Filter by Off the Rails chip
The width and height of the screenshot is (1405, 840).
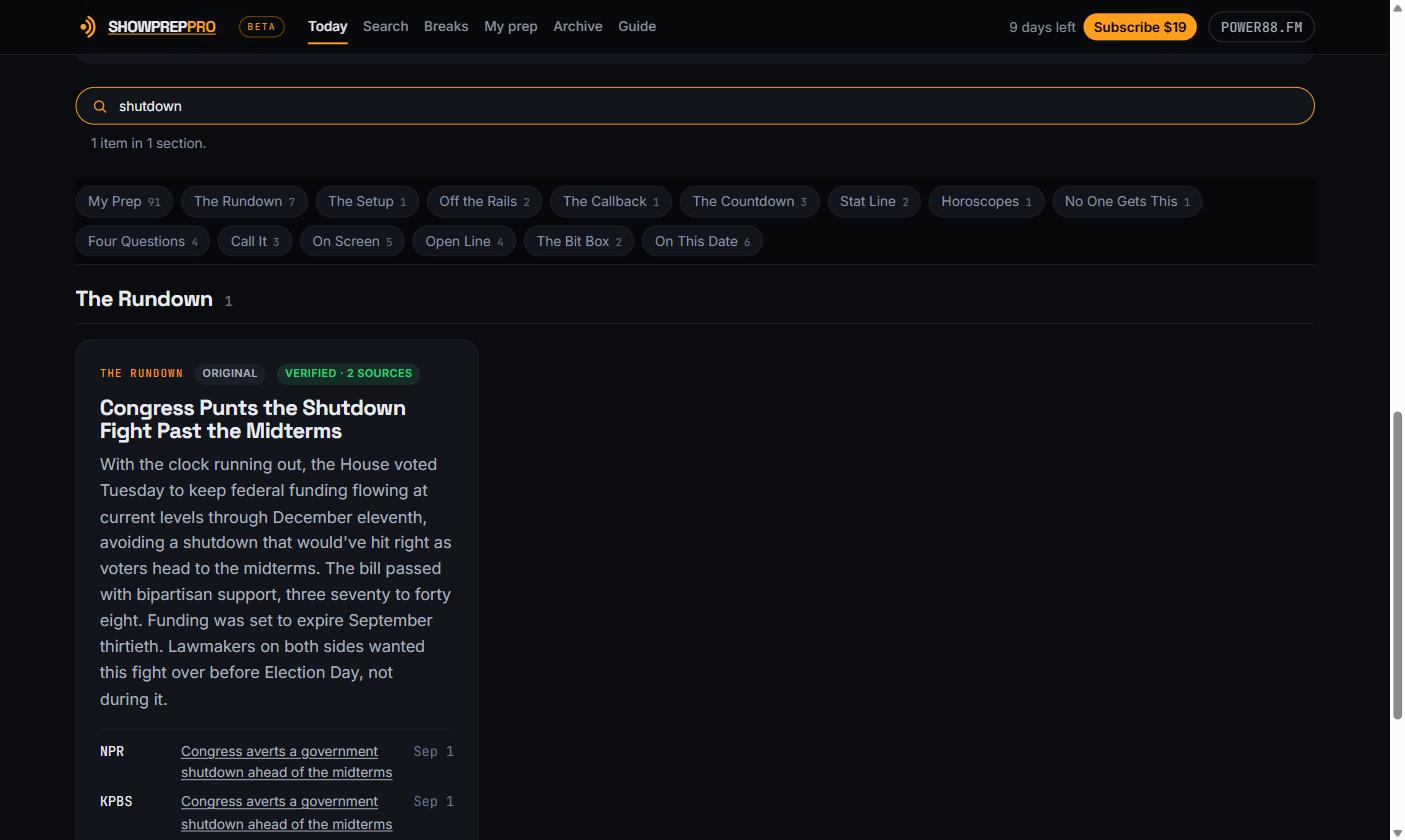484,201
